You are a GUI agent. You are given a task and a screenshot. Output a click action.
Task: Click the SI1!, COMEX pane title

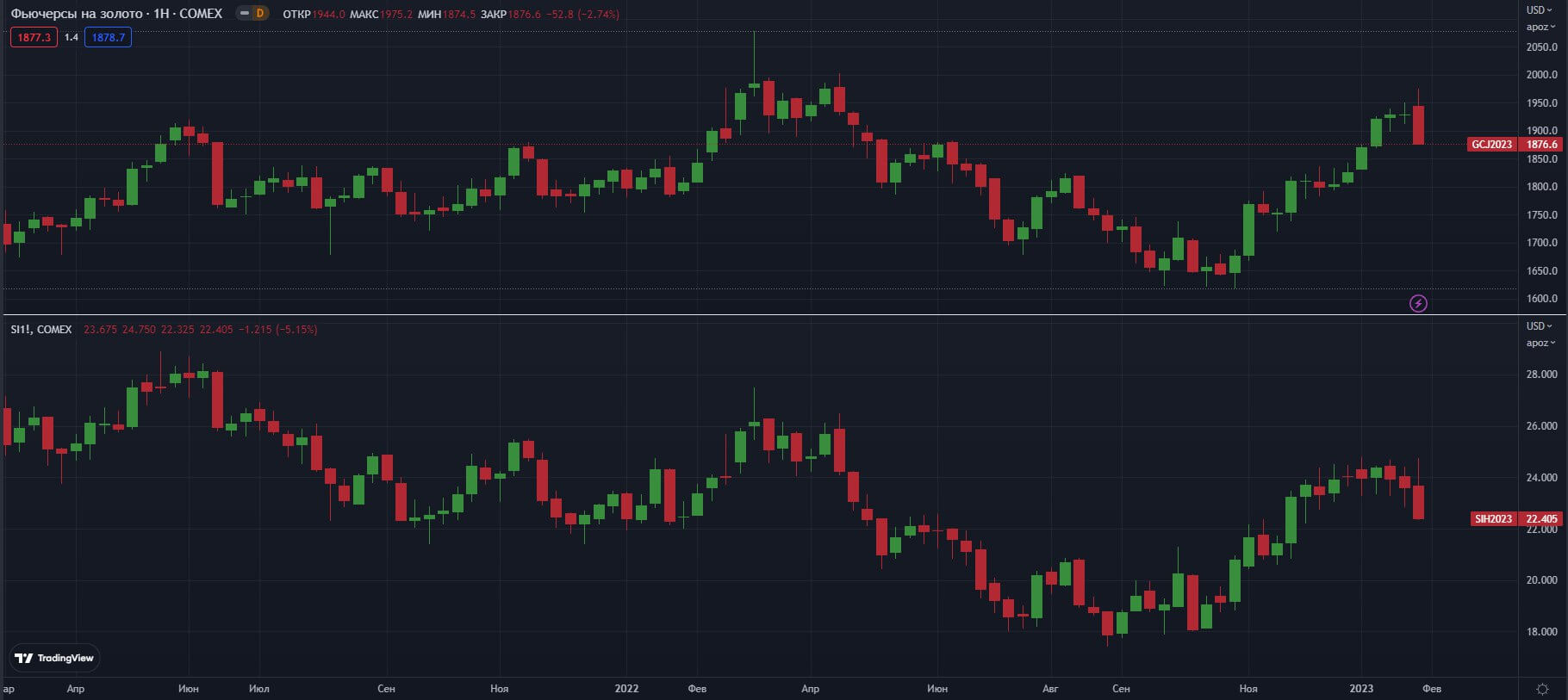tap(41, 330)
